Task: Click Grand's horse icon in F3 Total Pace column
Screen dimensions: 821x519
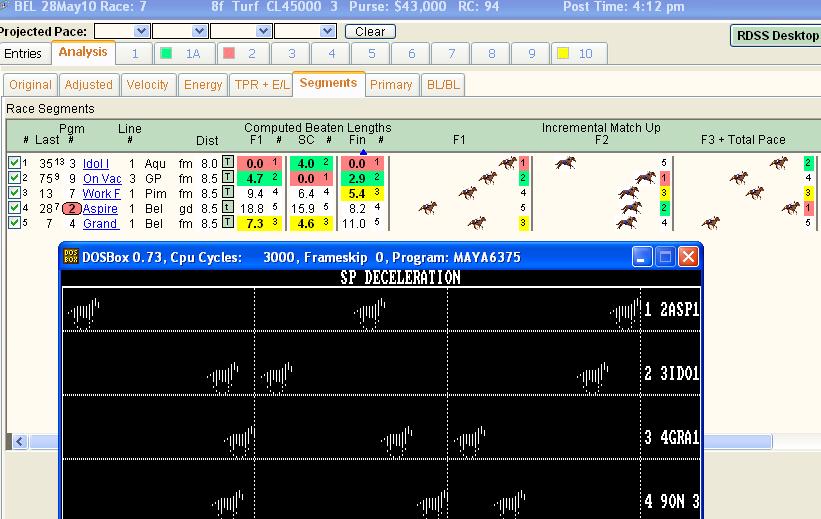Action: point(711,223)
